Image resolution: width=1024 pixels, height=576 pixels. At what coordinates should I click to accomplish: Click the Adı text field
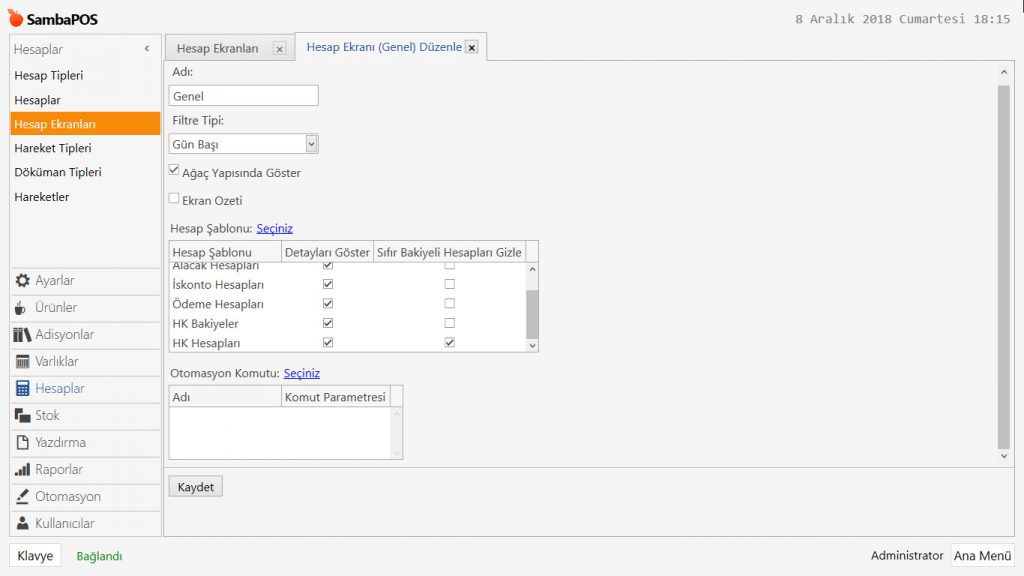(x=244, y=96)
